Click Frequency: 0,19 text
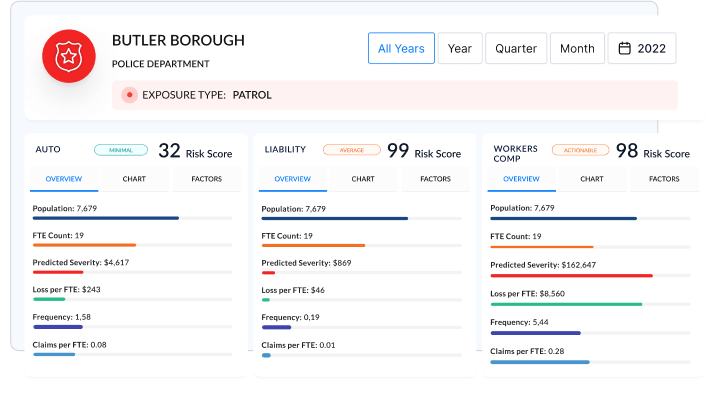Viewport: 723px width, 397px height. (290, 317)
